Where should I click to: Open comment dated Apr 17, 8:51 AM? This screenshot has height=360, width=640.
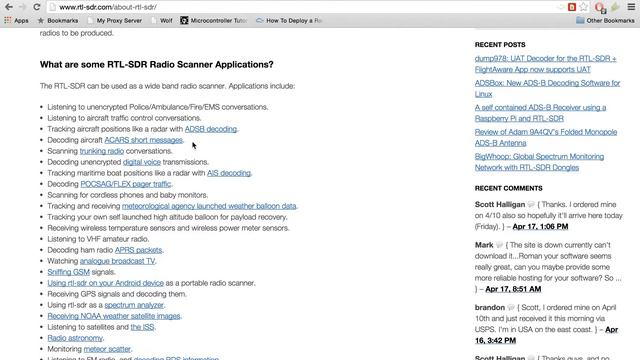[513, 289]
